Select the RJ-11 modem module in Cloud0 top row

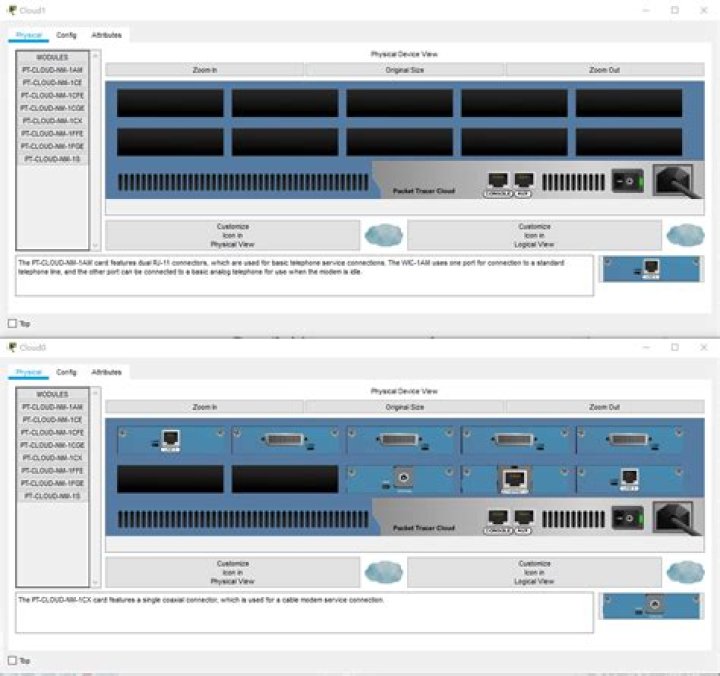coord(170,440)
